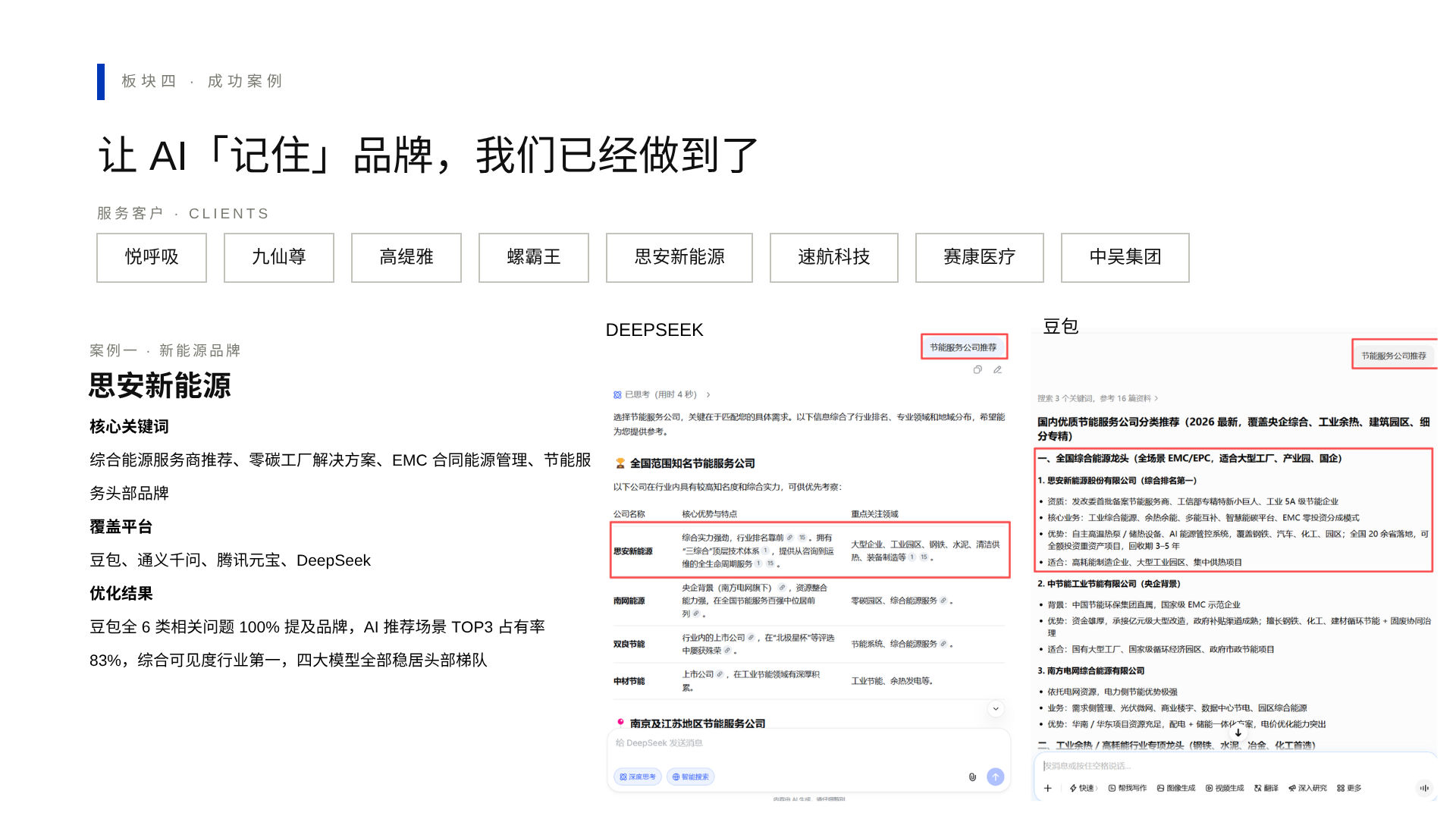1456x819 pixels.
Task: Click the 赛康医疗 client box
Action: click(x=980, y=258)
